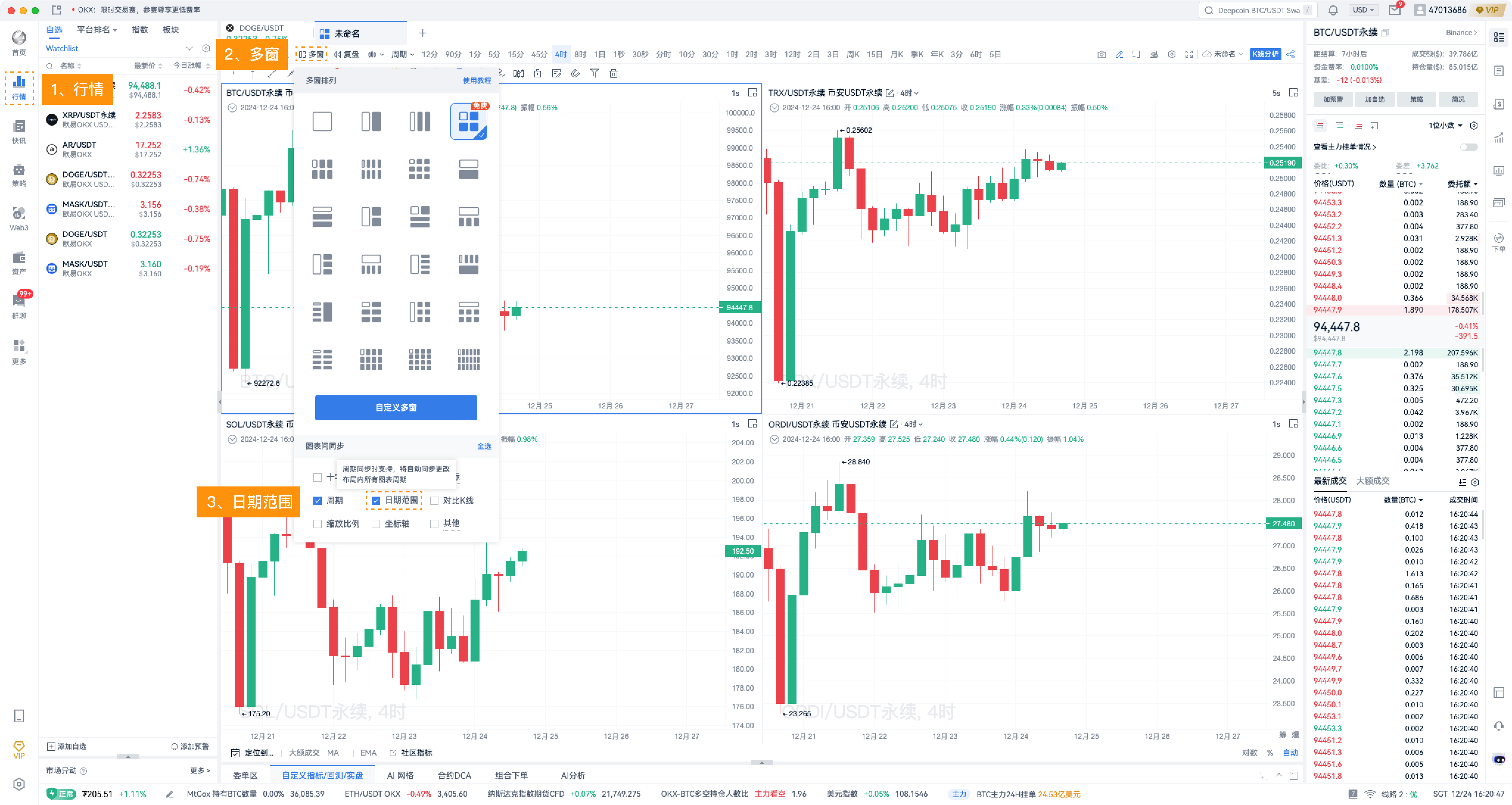Open the 首页 home sidebar icon
This screenshot has width=1512, height=805.
[x=19, y=43]
